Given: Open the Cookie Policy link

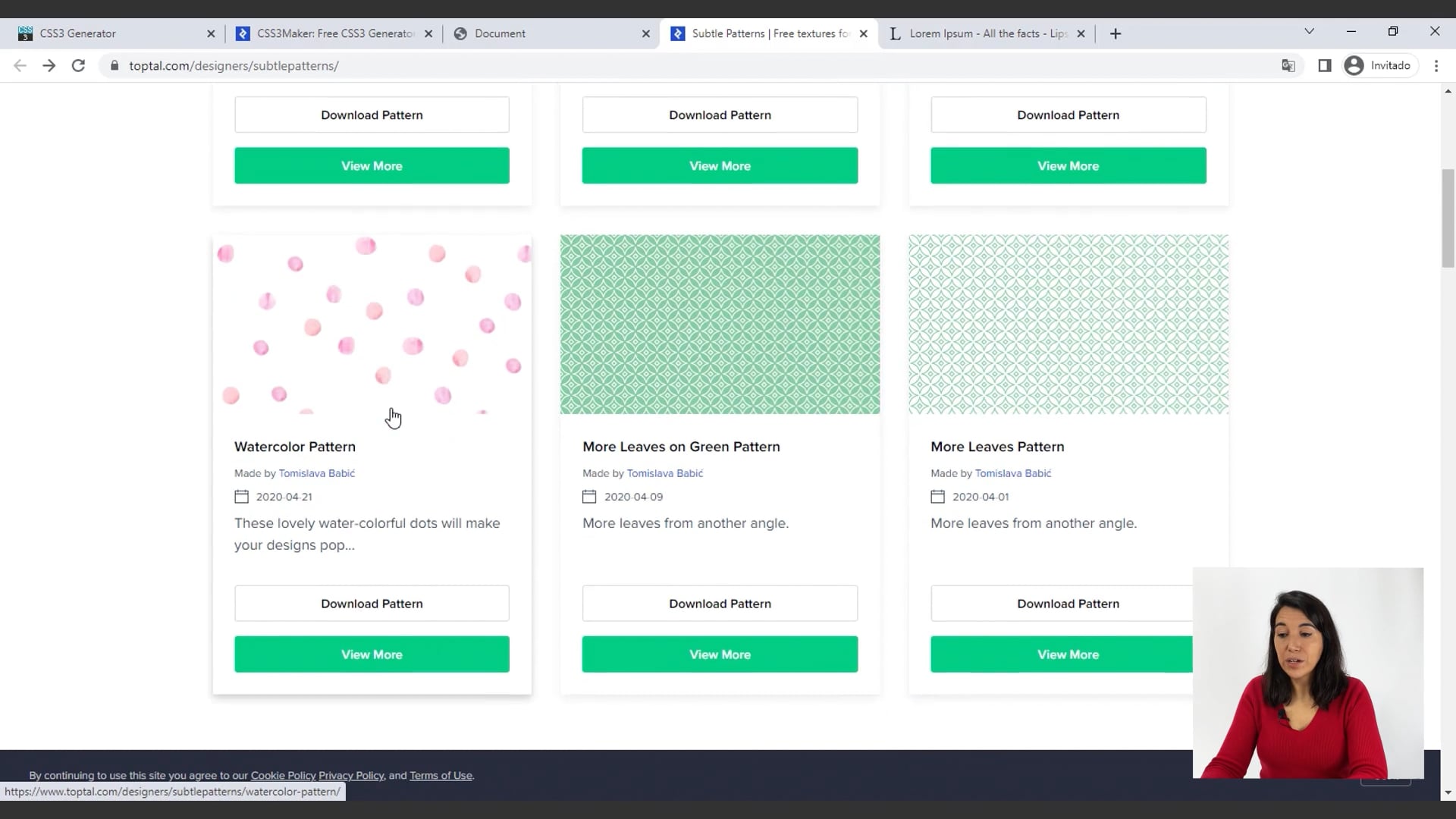Looking at the screenshot, I should (283, 775).
